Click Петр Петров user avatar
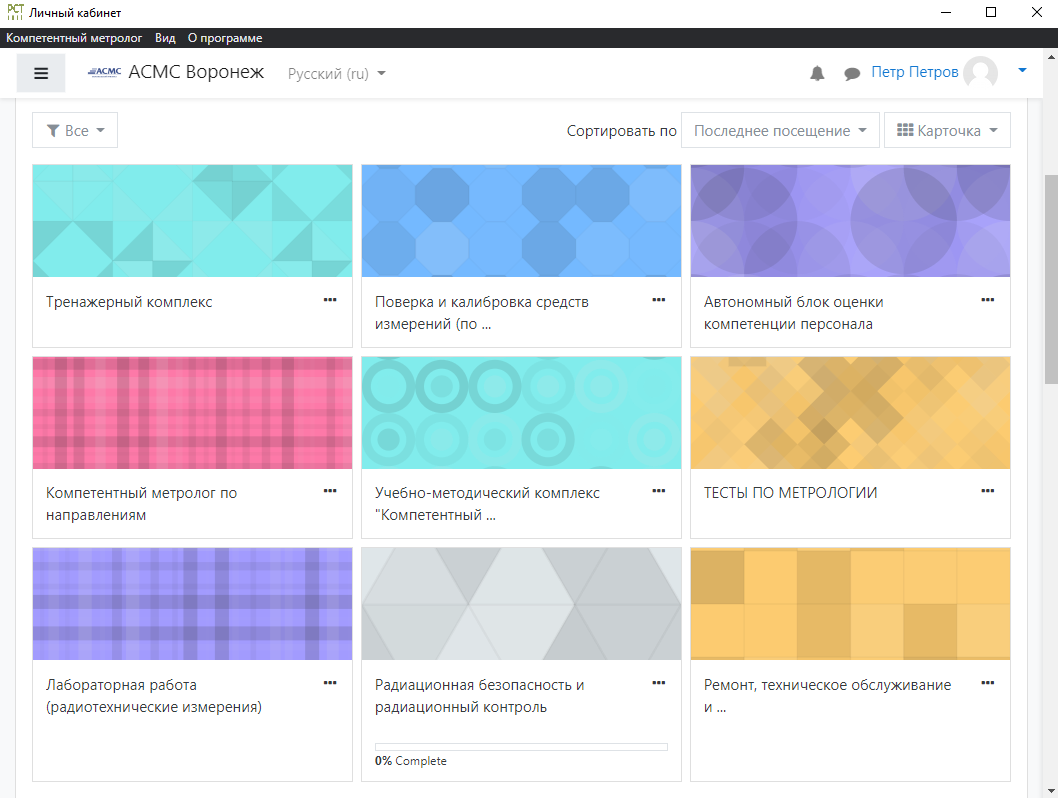This screenshot has height=798, width=1058. point(980,73)
